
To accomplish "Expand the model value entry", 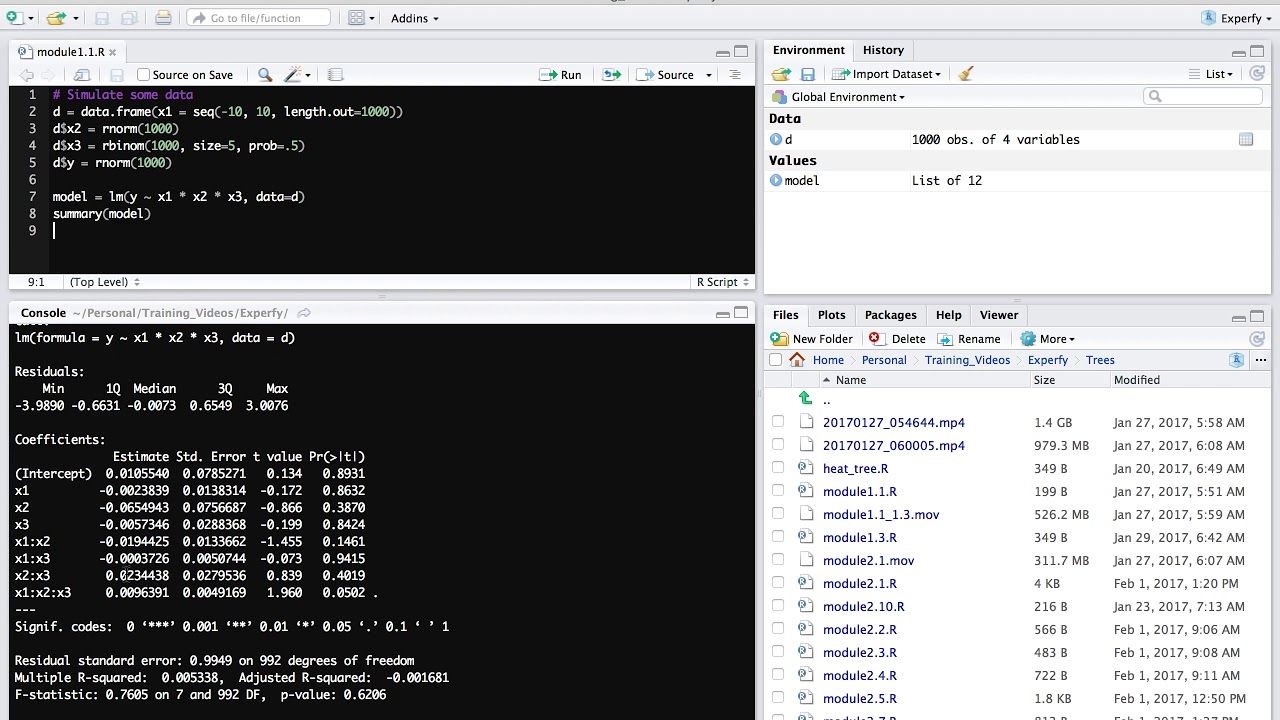I will pos(776,181).
